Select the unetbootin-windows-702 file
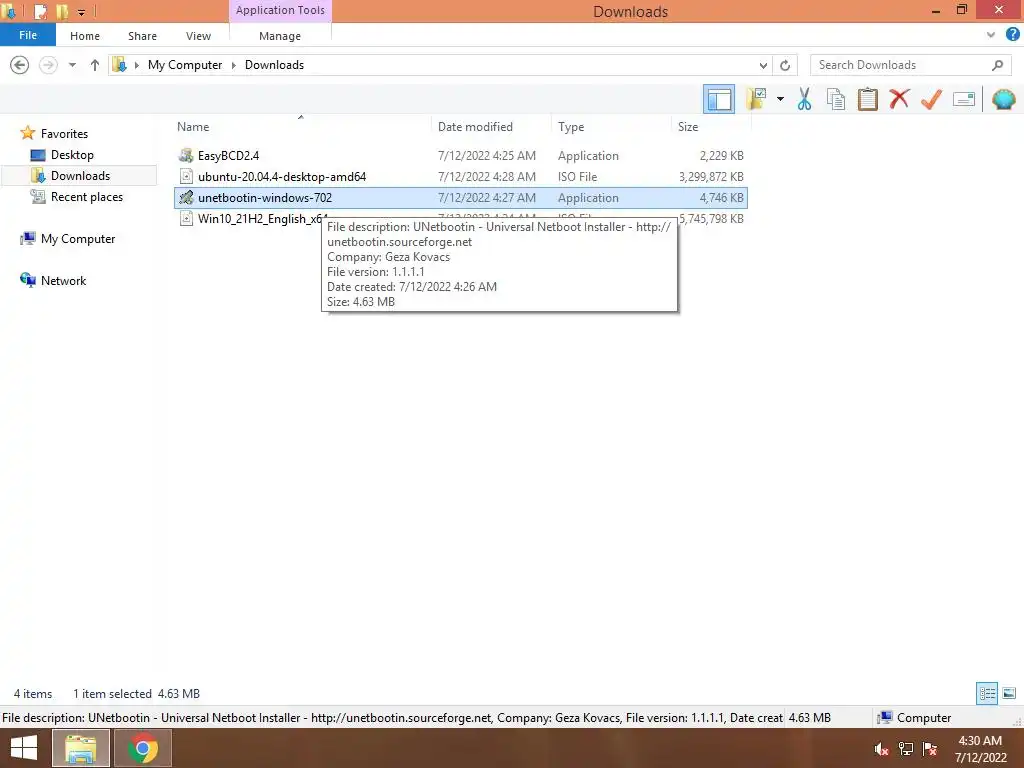Image resolution: width=1024 pixels, height=768 pixels. tap(460, 197)
